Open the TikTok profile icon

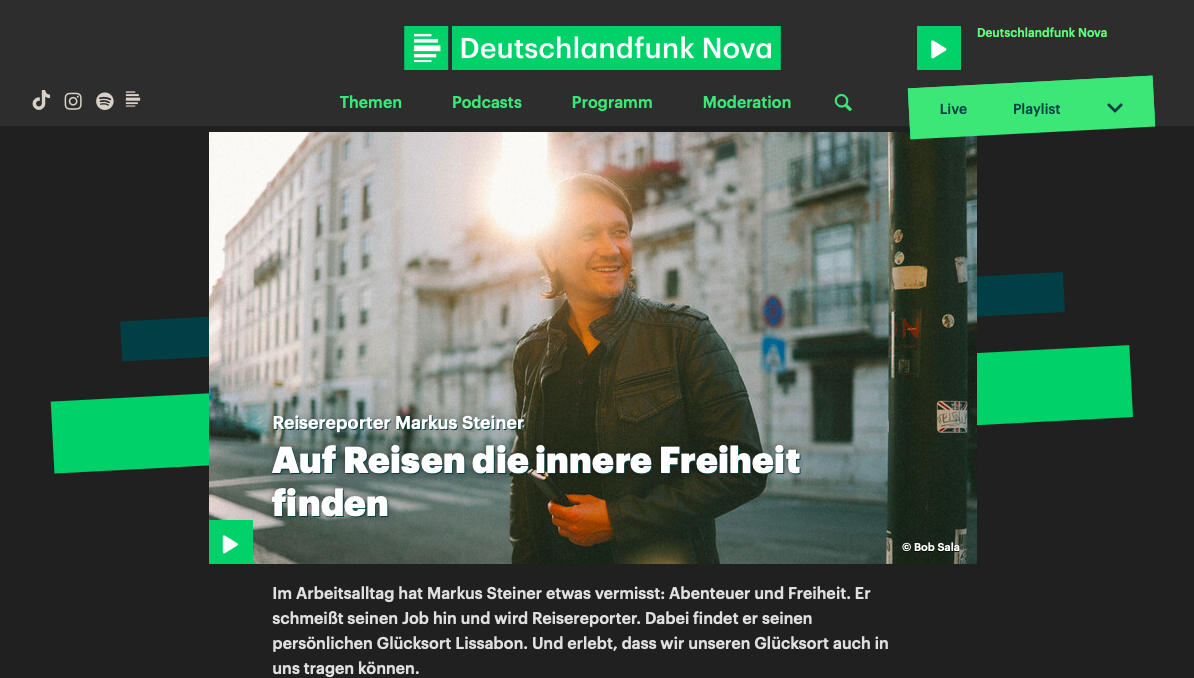click(41, 101)
